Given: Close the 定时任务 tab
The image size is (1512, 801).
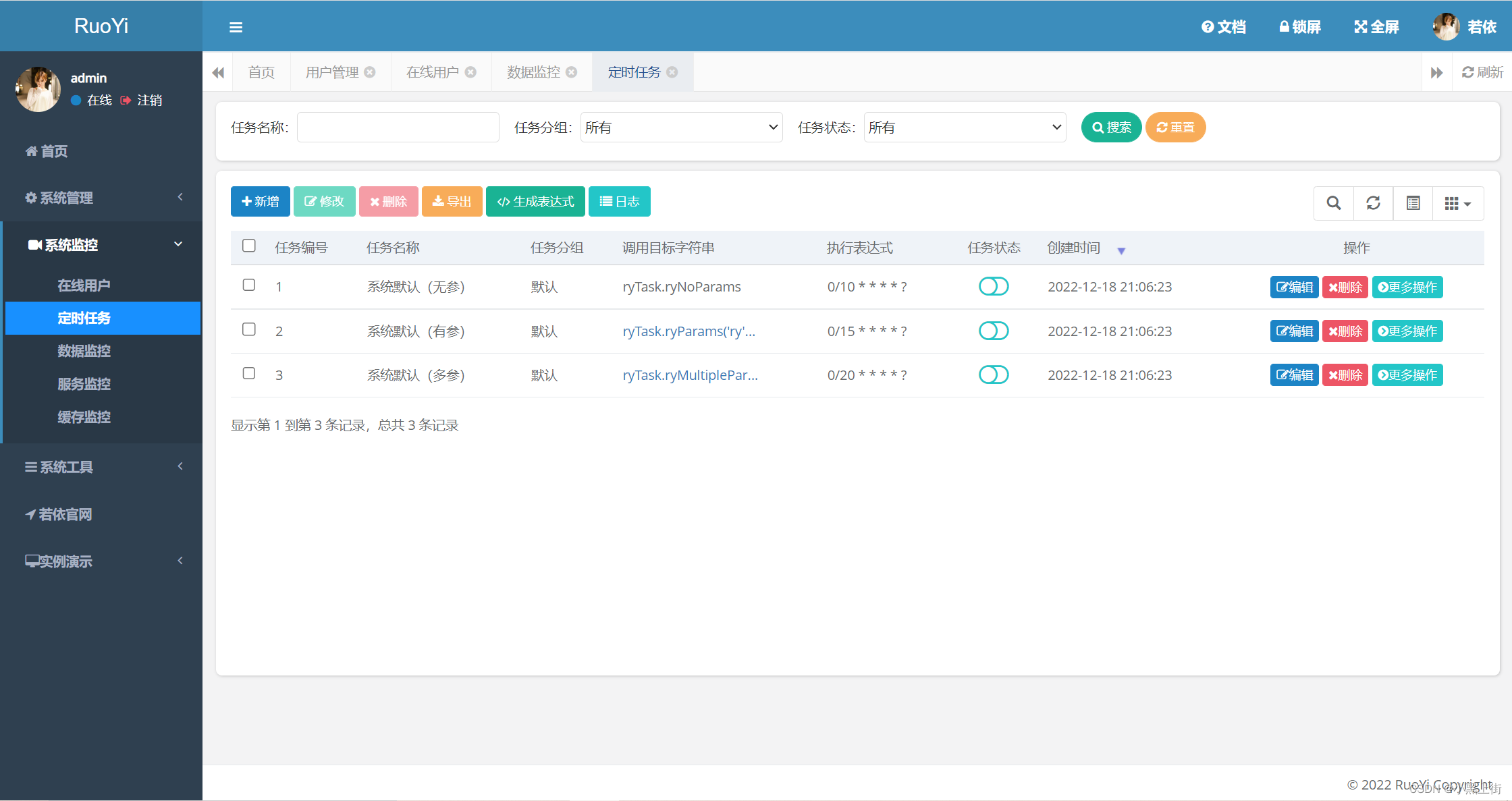Looking at the screenshot, I should pyautogui.click(x=672, y=72).
